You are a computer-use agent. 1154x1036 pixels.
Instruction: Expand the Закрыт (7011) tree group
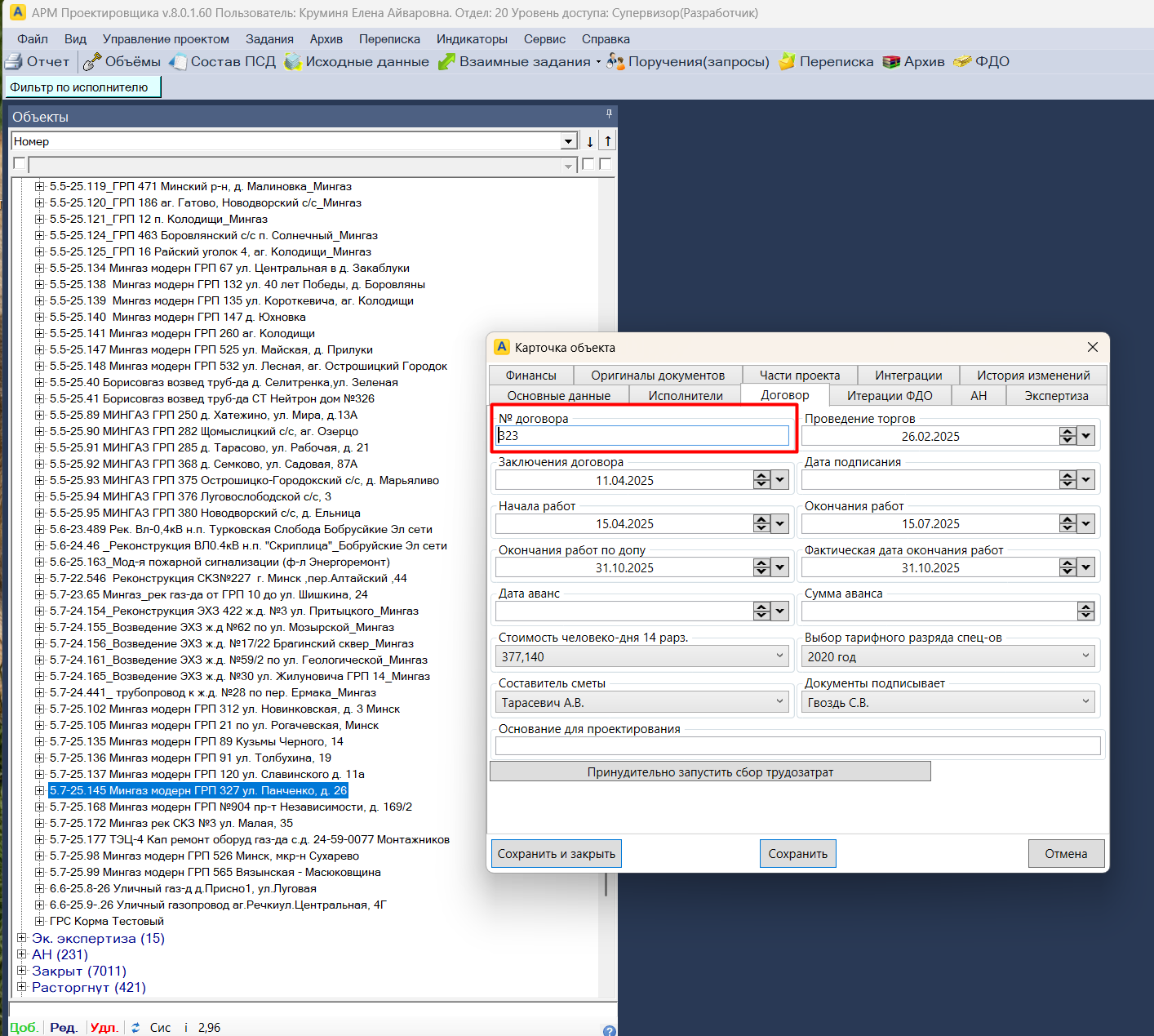click(x=22, y=971)
